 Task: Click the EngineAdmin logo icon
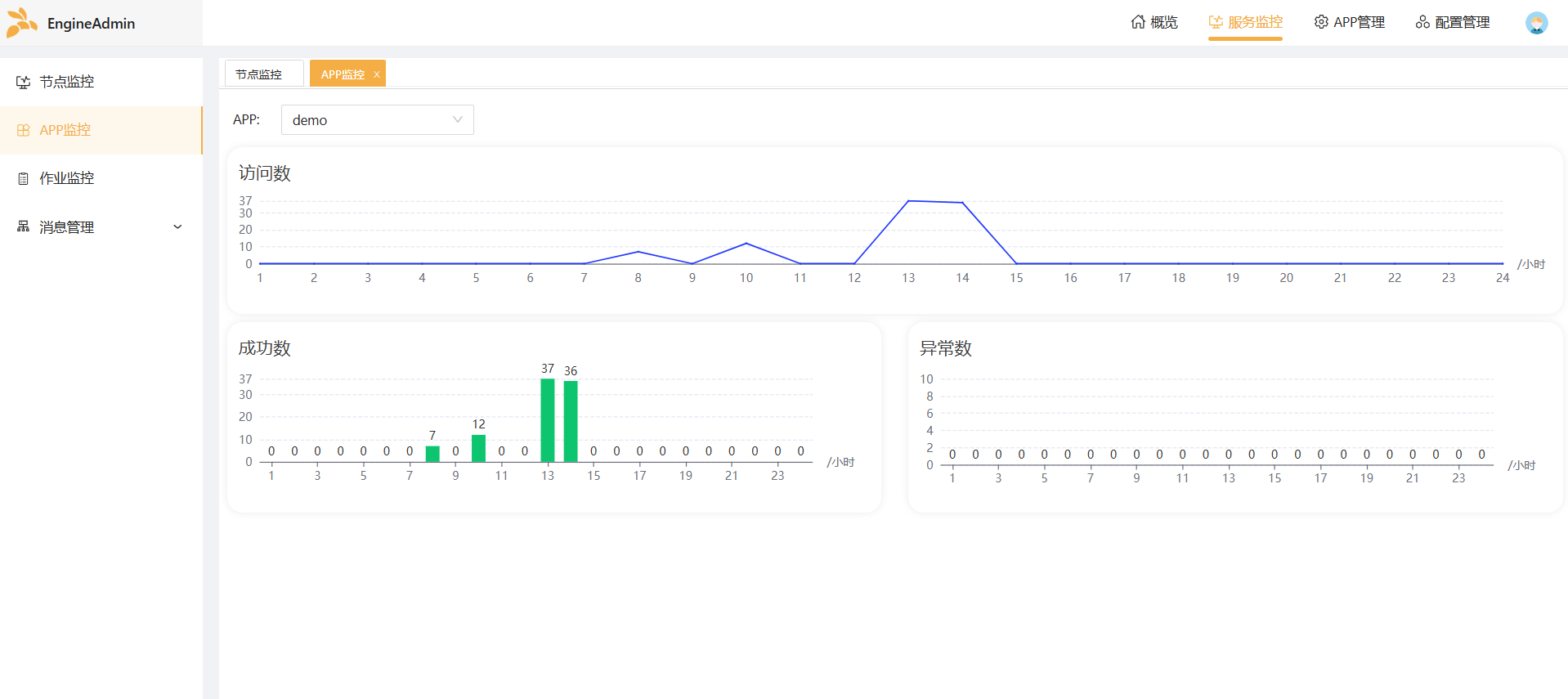click(22, 23)
